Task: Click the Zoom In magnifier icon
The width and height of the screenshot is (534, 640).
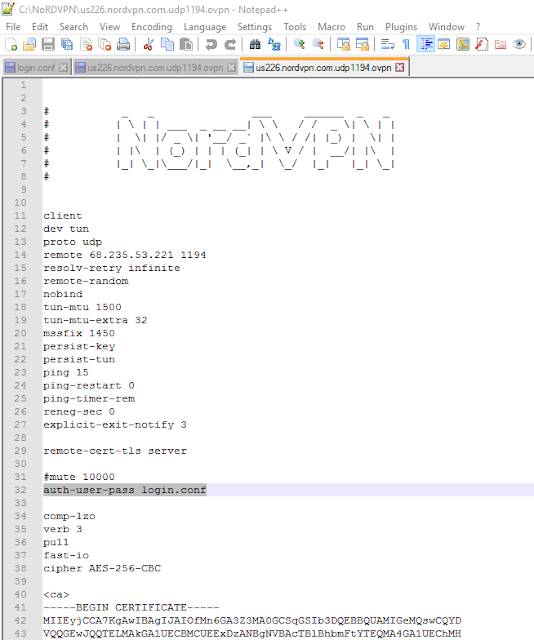Action: 299,44
